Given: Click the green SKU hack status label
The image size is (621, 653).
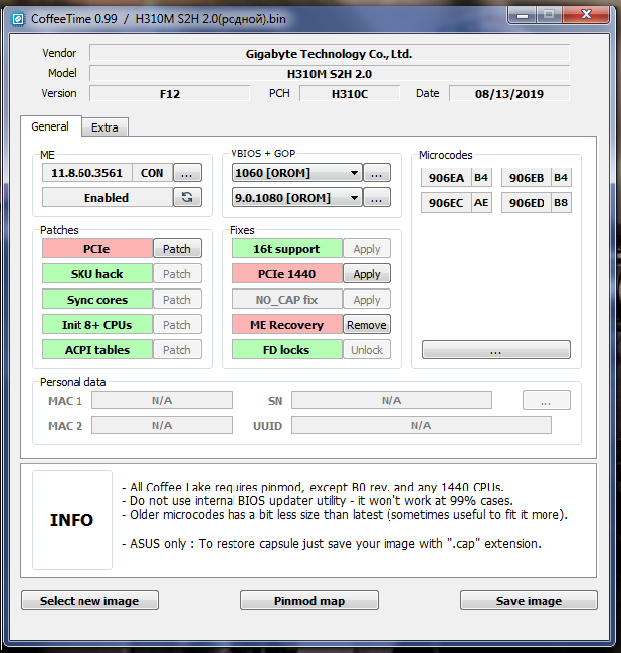Looking at the screenshot, I should (x=97, y=274).
